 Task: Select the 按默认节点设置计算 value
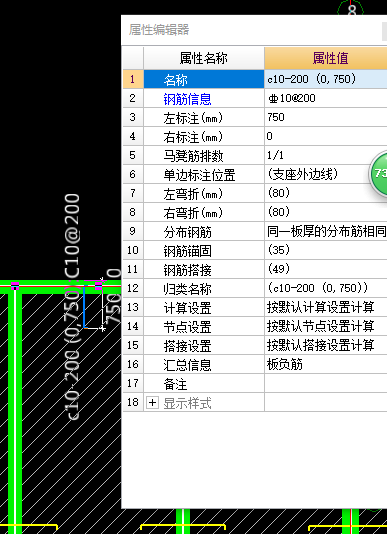[x=321, y=327]
